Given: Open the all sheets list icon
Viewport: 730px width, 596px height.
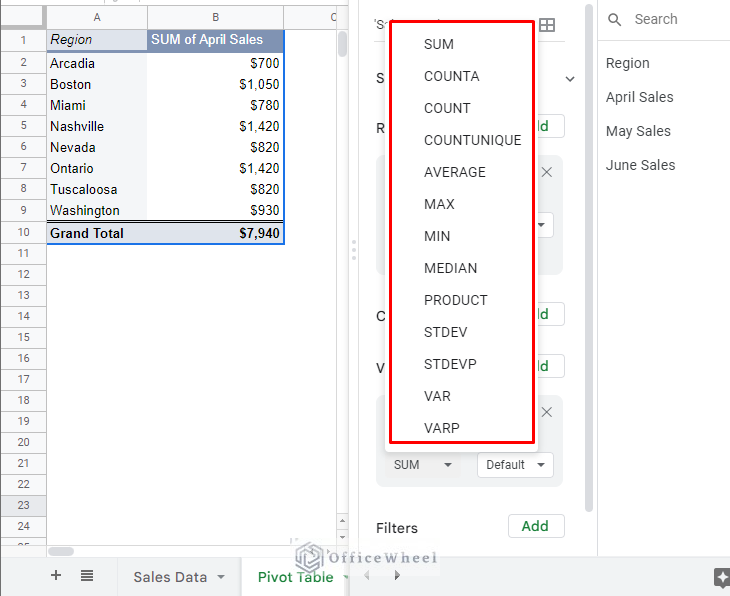Looking at the screenshot, I should click(87, 576).
